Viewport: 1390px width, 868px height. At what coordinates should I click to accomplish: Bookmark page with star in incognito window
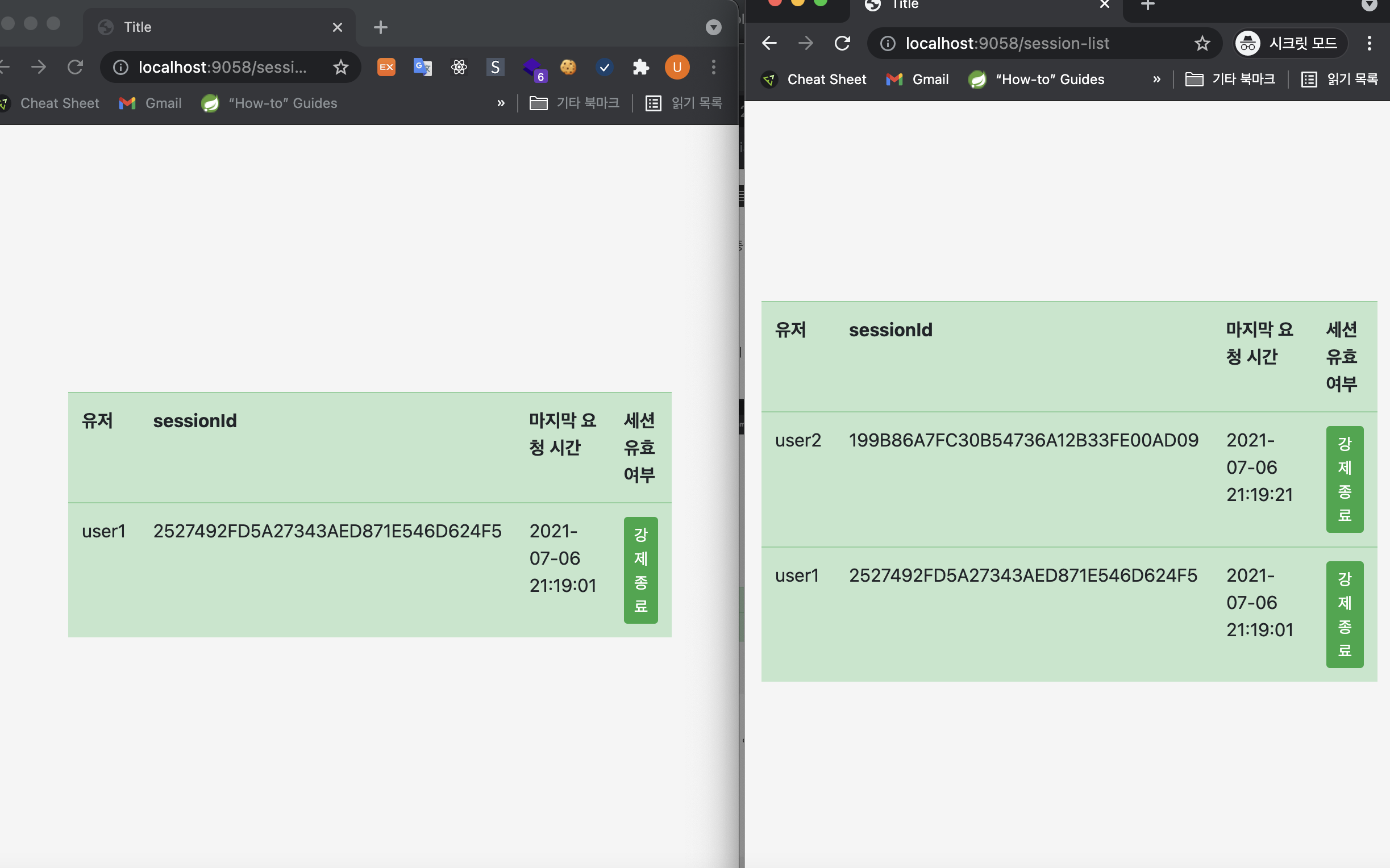[1202, 43]
